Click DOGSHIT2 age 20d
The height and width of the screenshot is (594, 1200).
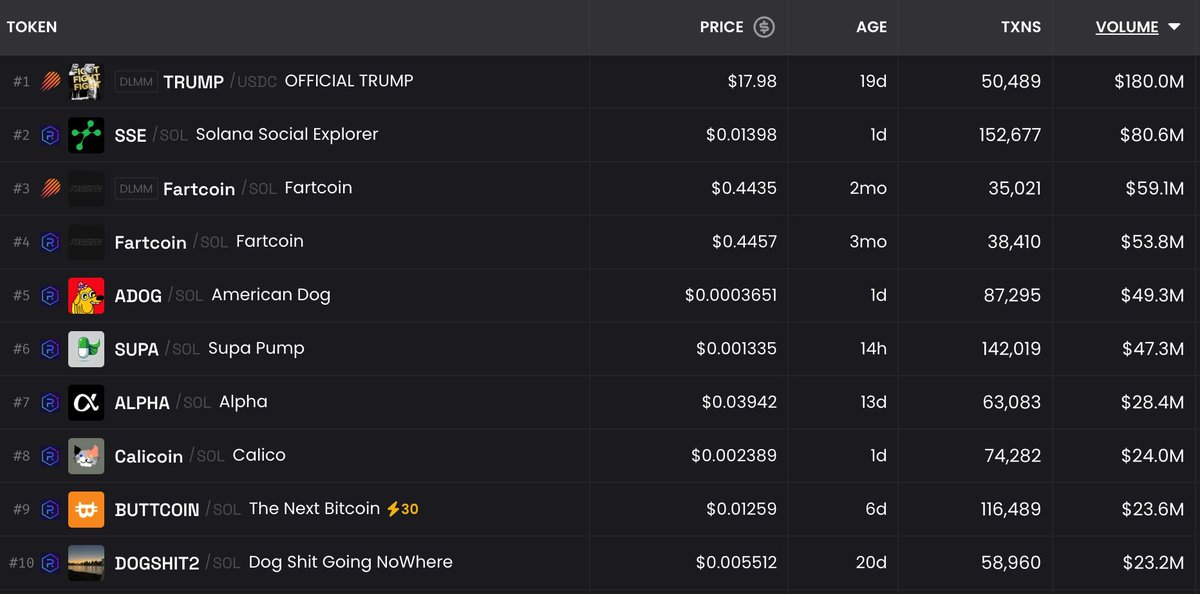(x=872, y=563)
